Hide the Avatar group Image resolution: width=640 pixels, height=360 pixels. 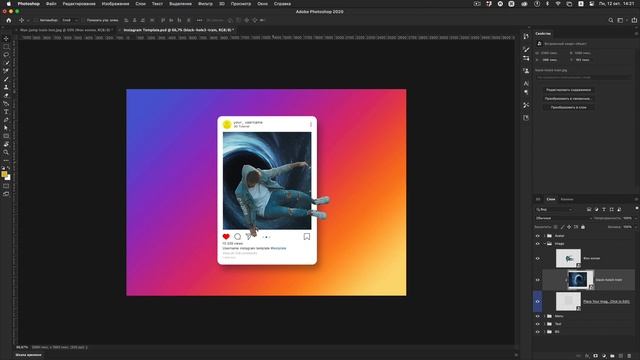coord(538,236)
